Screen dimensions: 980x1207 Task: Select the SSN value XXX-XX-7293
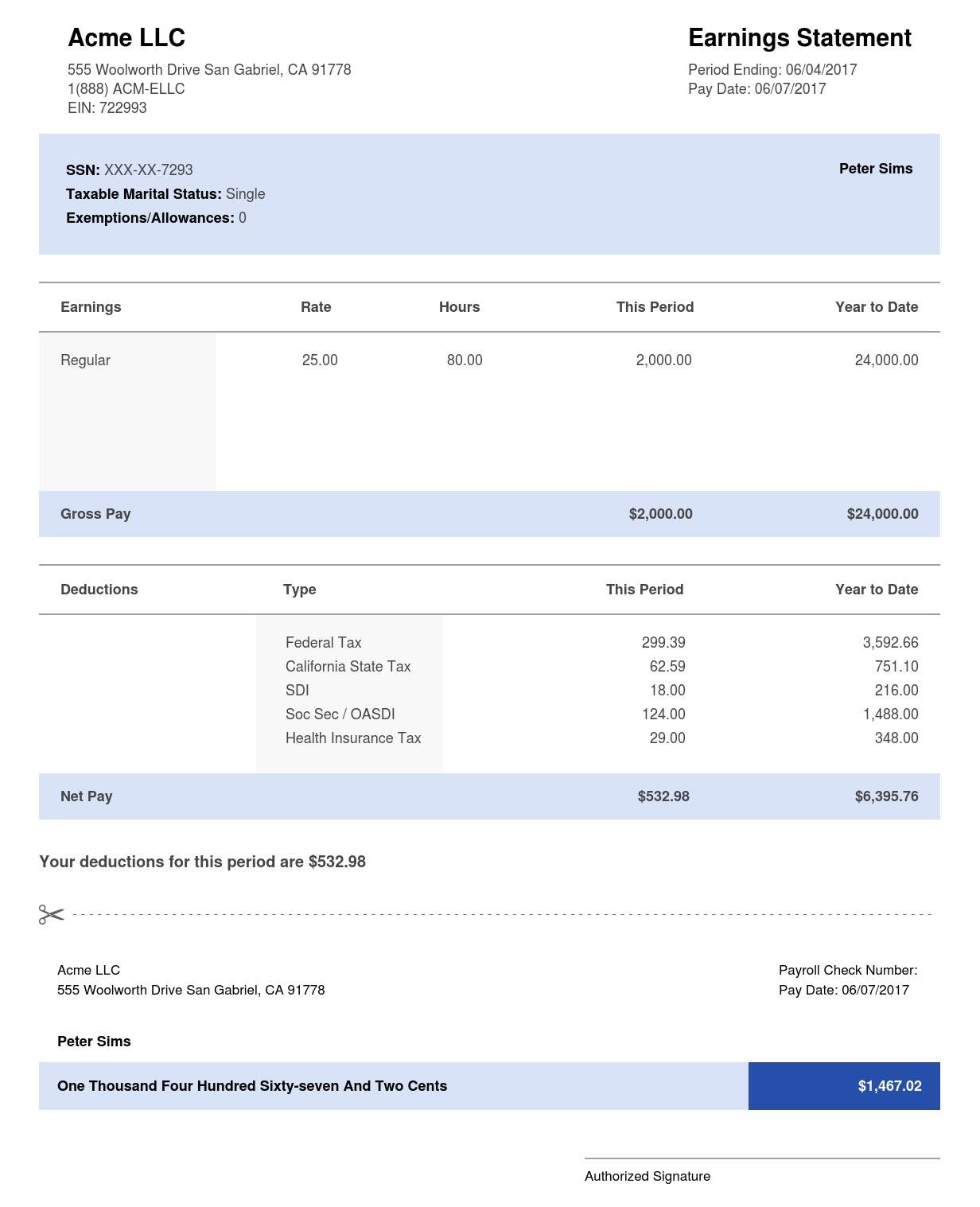pos(149,169)
